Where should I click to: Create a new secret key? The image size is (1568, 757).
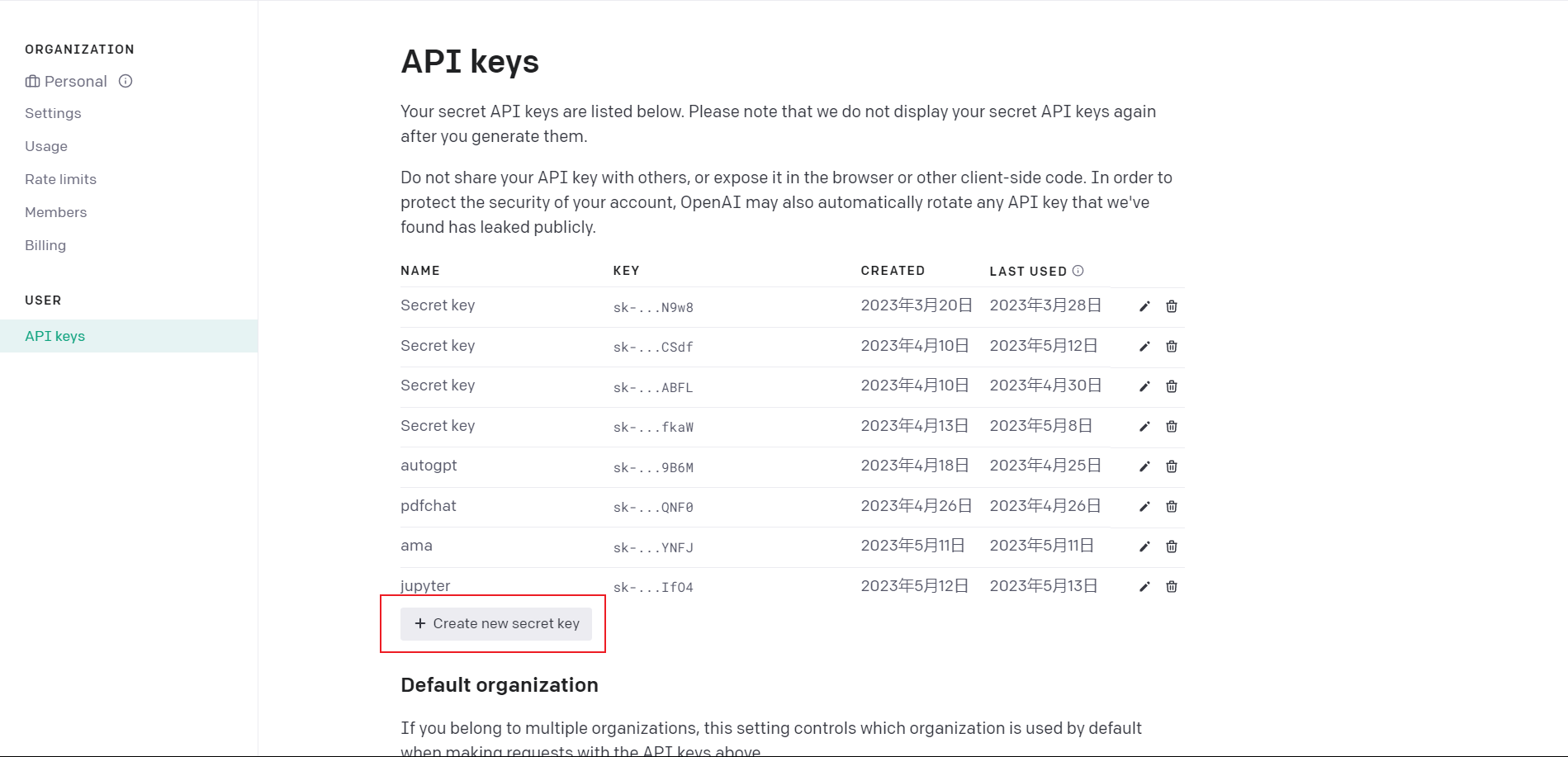point(496,624)
